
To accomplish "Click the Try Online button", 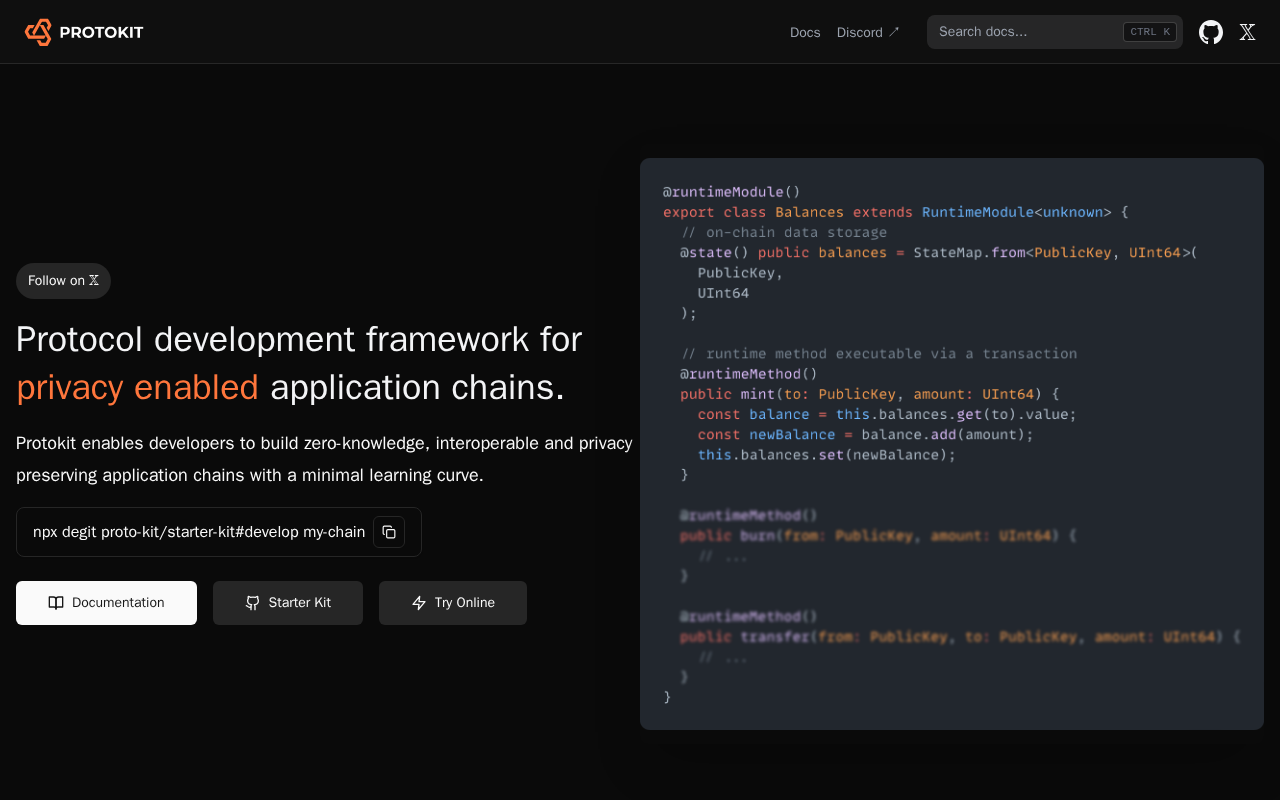I will pos(453,603).
